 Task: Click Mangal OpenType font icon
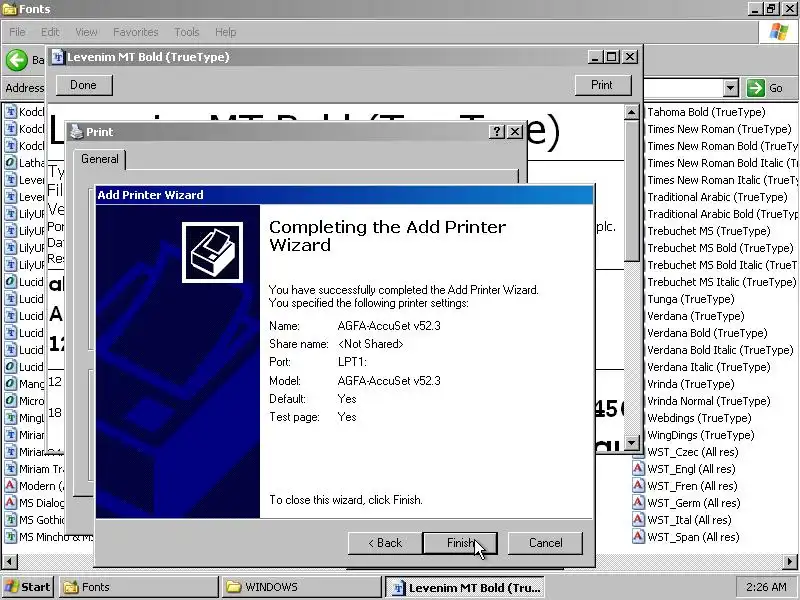pyautogui.click(x=10, y=384)
